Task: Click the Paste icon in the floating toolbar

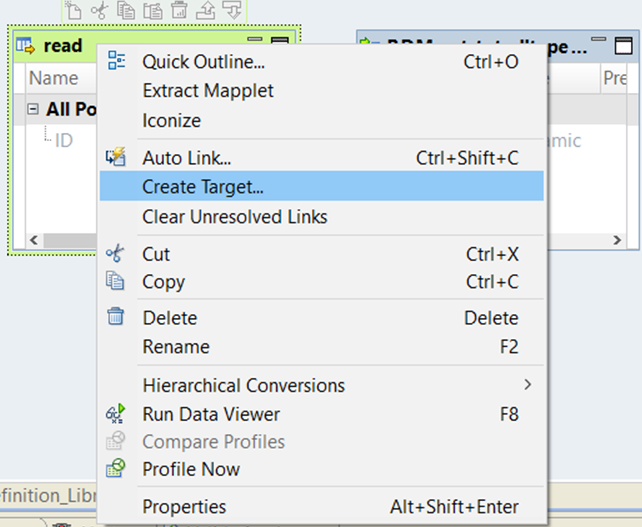Action: pyautogui.click(x=153, y=10)
